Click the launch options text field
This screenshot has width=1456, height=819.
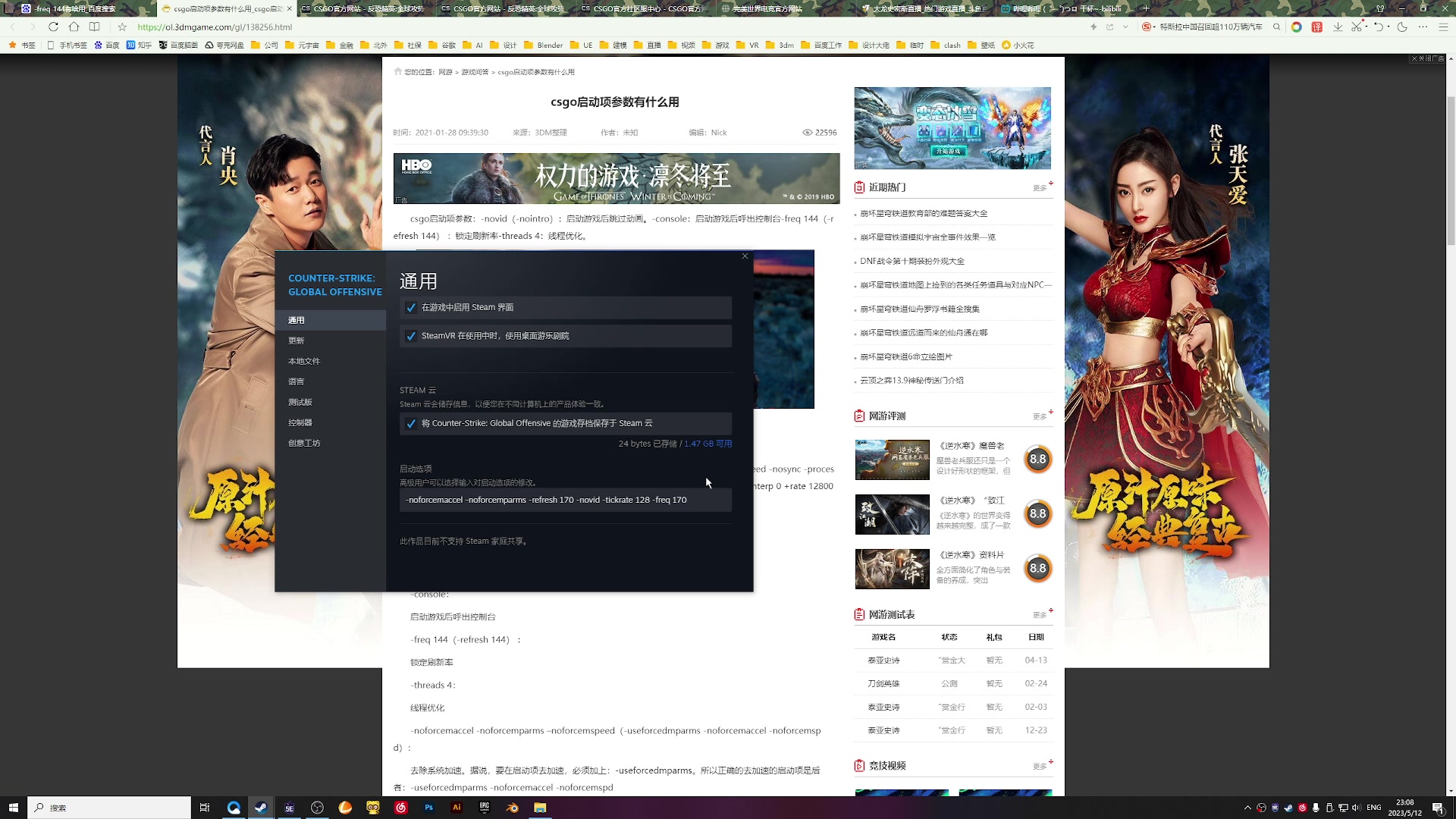(x=566, y=500)
